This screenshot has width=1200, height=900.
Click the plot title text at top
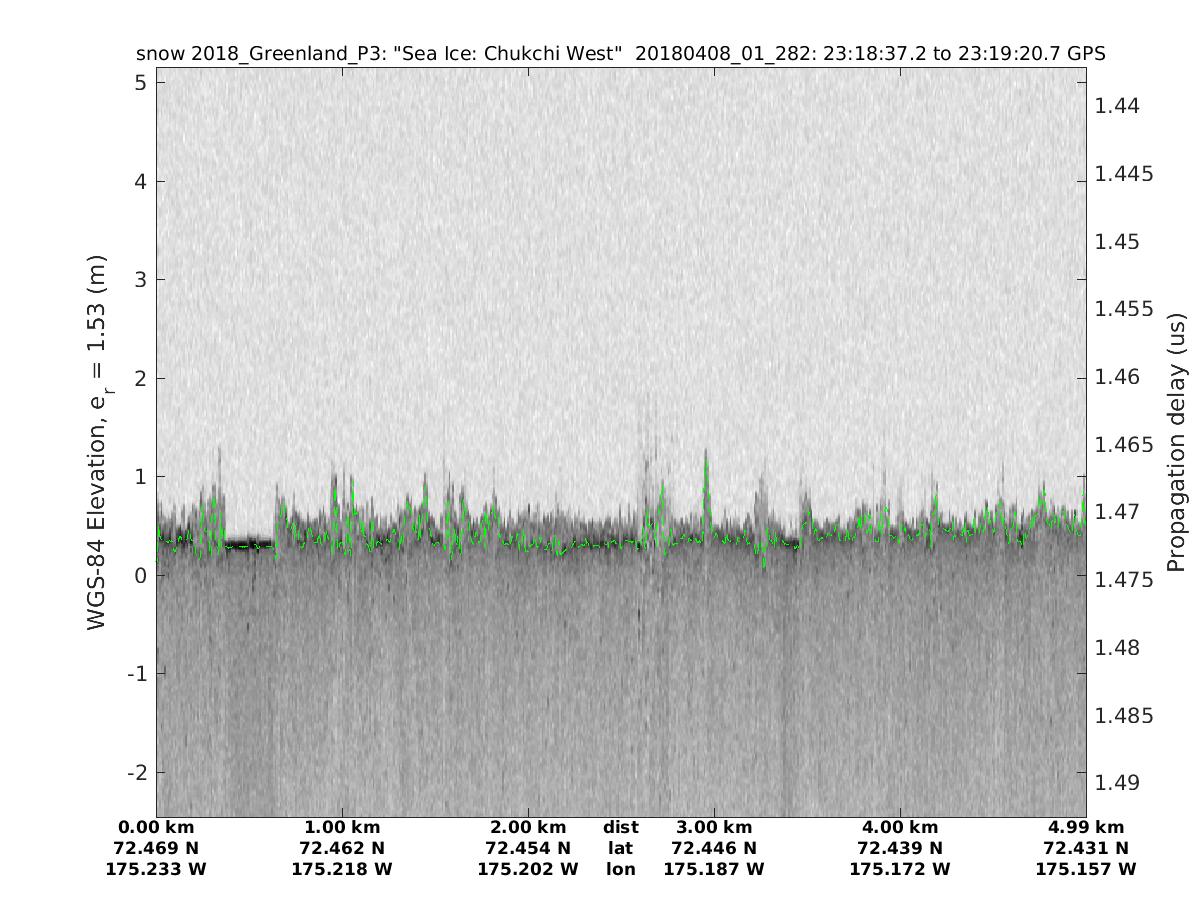click(620, 53)
